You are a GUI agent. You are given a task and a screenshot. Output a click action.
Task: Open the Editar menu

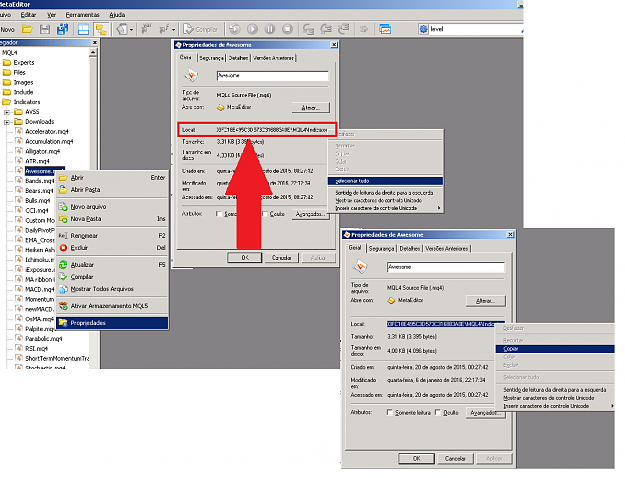point(28,15)
